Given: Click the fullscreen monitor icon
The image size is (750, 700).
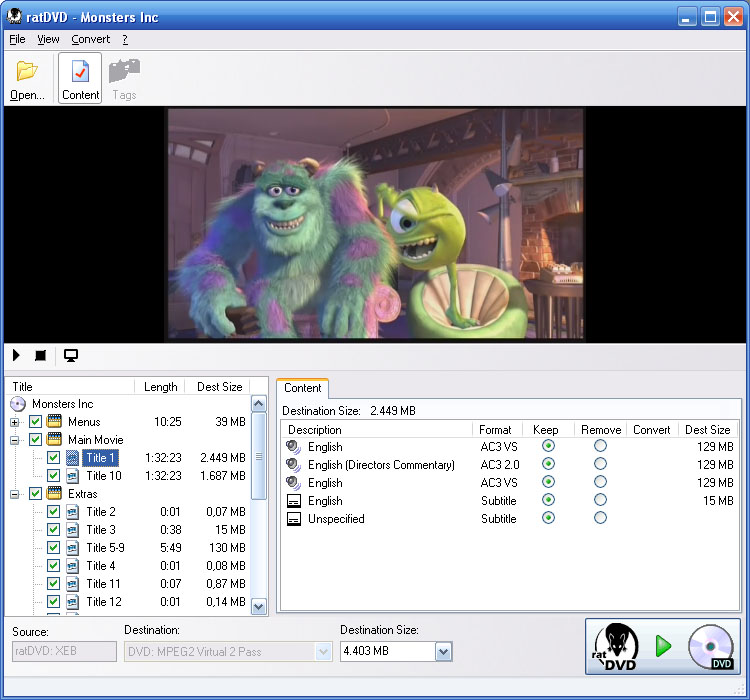Looking at the screenshot, I should [71, 356].
